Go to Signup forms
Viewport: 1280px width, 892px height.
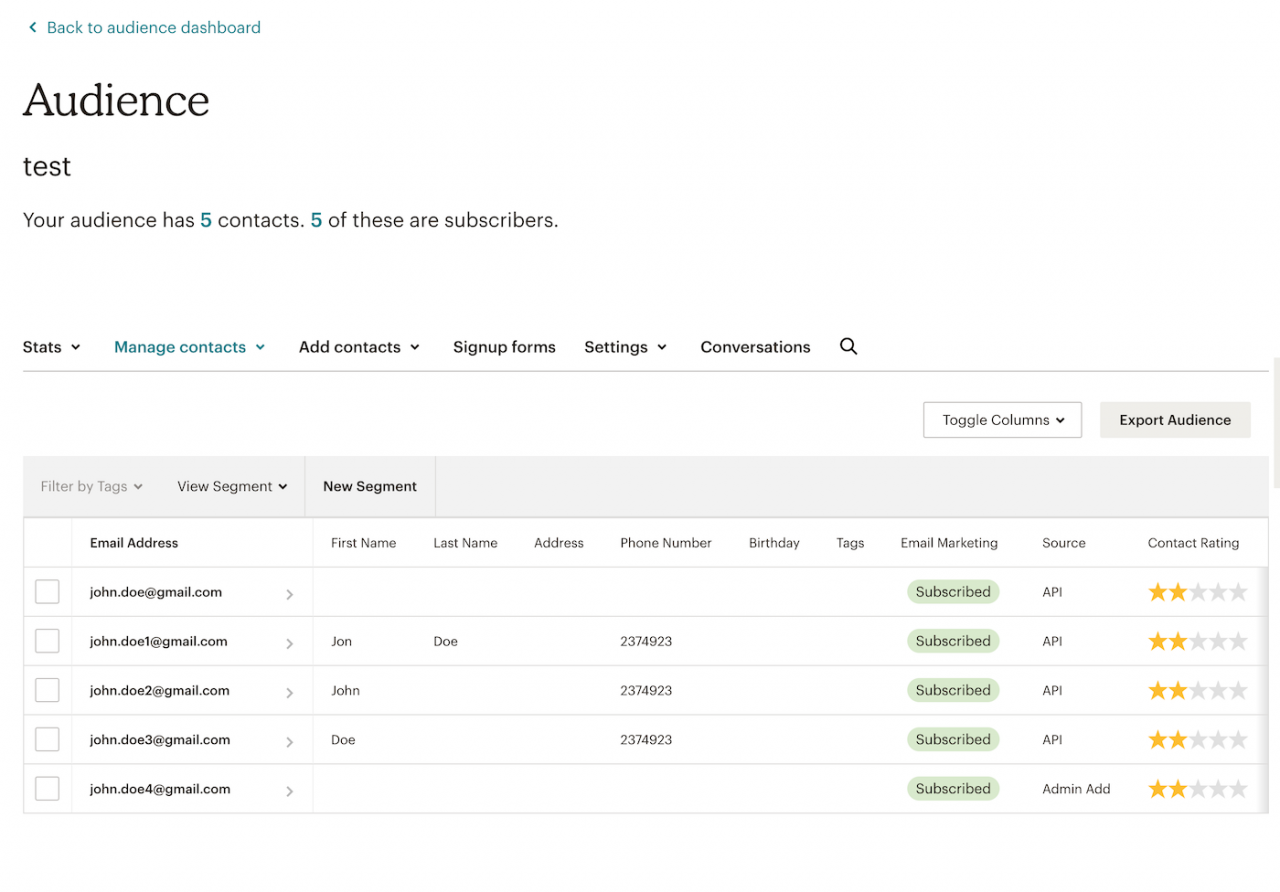point(504,347)
